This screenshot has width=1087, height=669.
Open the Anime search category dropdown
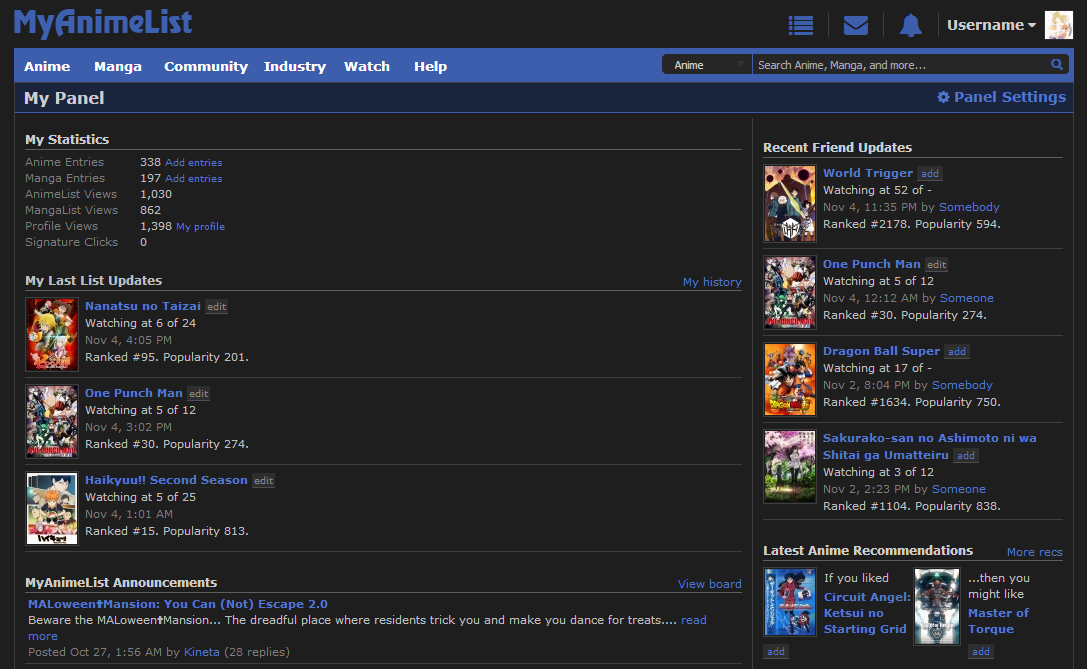click(707, 63)
